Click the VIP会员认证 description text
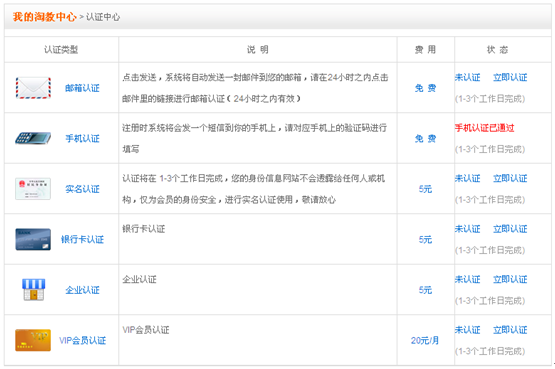 [x=146, y=330]
